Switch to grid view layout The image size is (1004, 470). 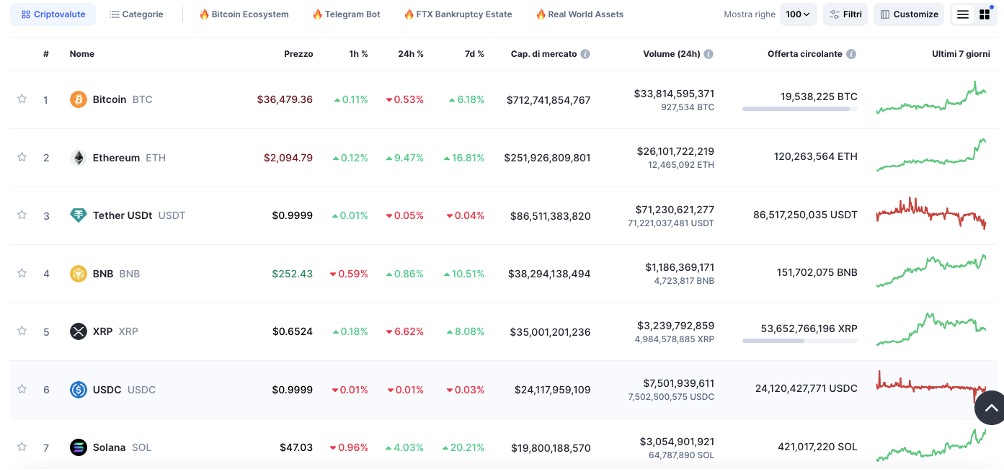[x=984, y=14]
